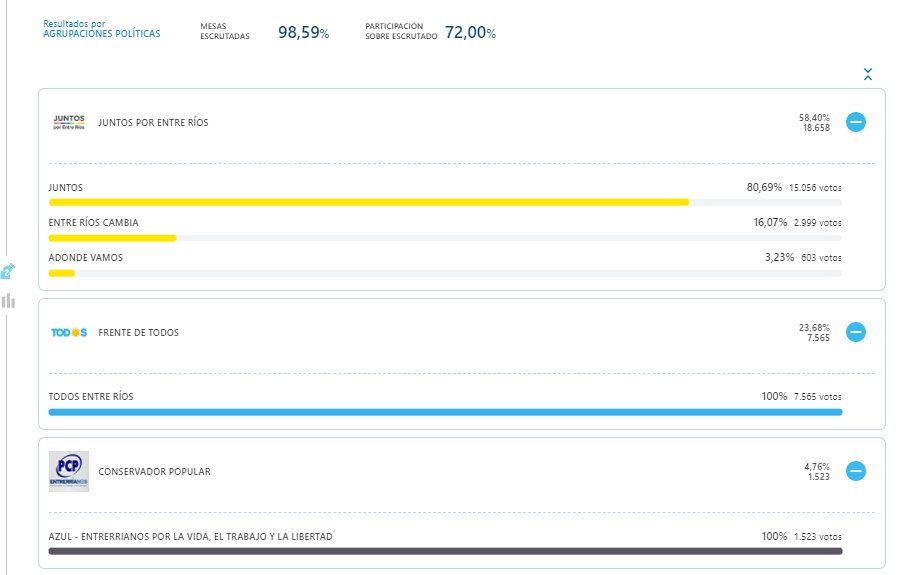Click the Azul Entrerrianos dark bar
The height and width of the screenshot is (575, 904).
click(x=445, y=551)
